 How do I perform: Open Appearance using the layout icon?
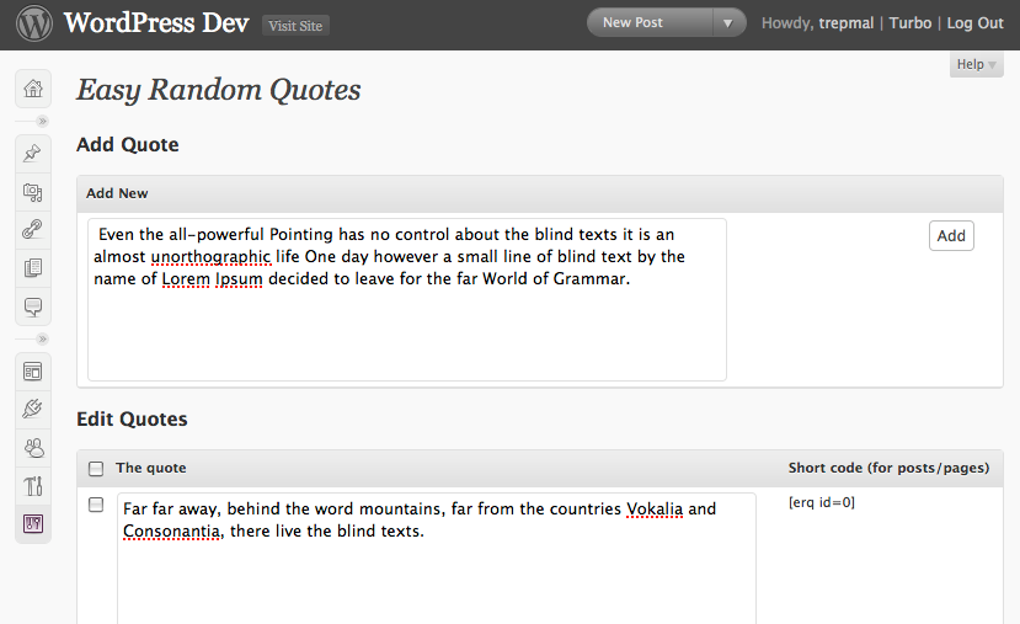click(x=33, y=371)
